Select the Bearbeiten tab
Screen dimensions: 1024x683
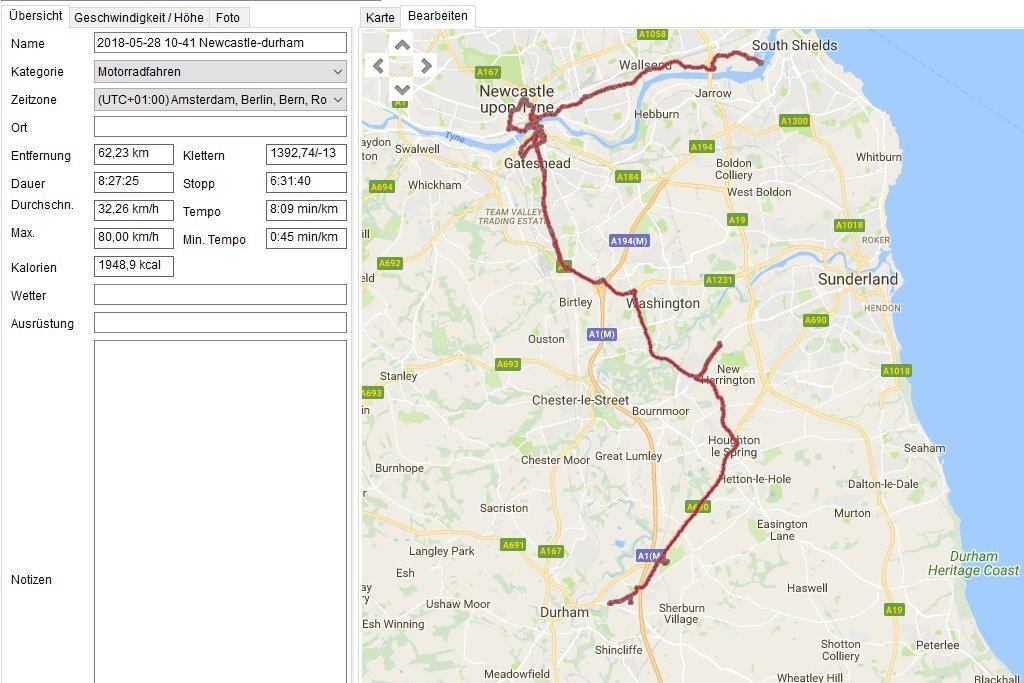tap(438, 17)
